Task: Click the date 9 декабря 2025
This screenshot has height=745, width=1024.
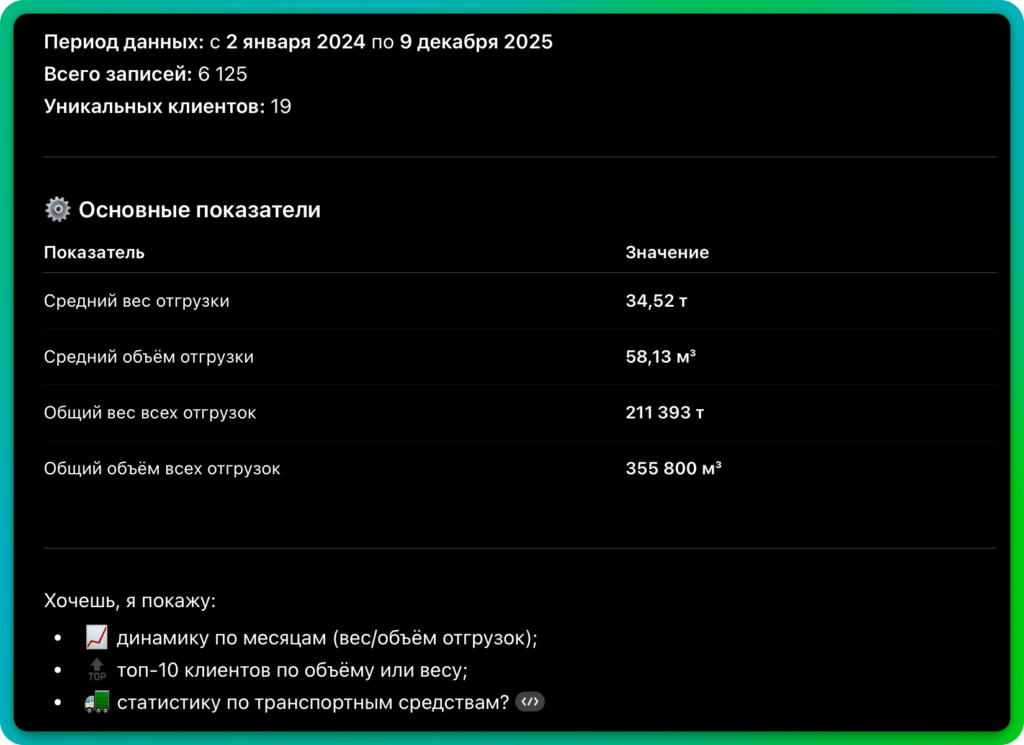Action: [476, 42]
